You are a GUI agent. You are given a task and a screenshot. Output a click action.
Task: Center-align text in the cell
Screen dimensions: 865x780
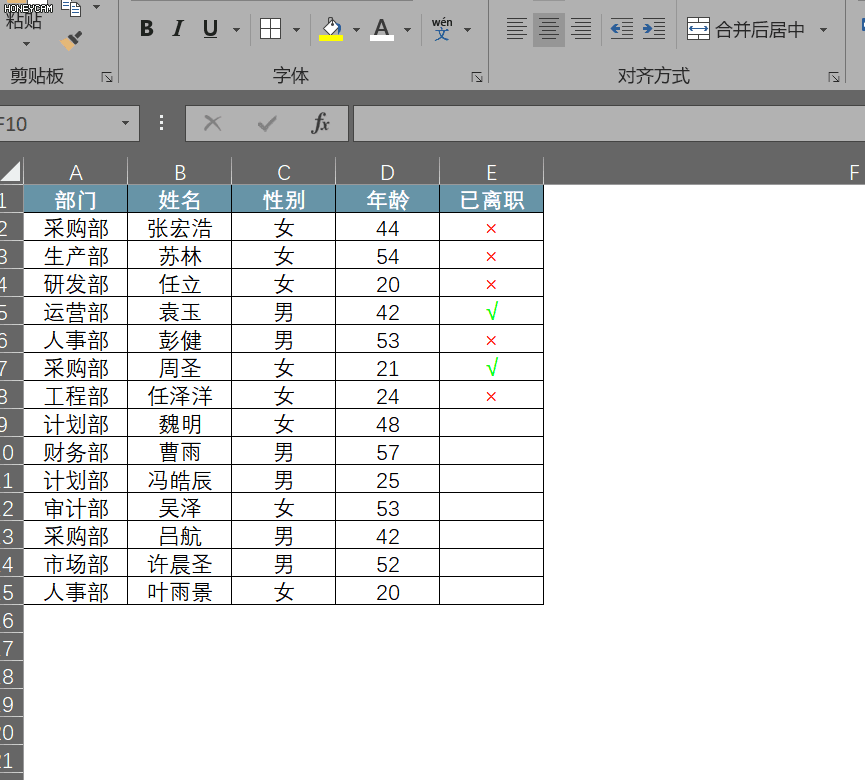[x=548, y=29]
